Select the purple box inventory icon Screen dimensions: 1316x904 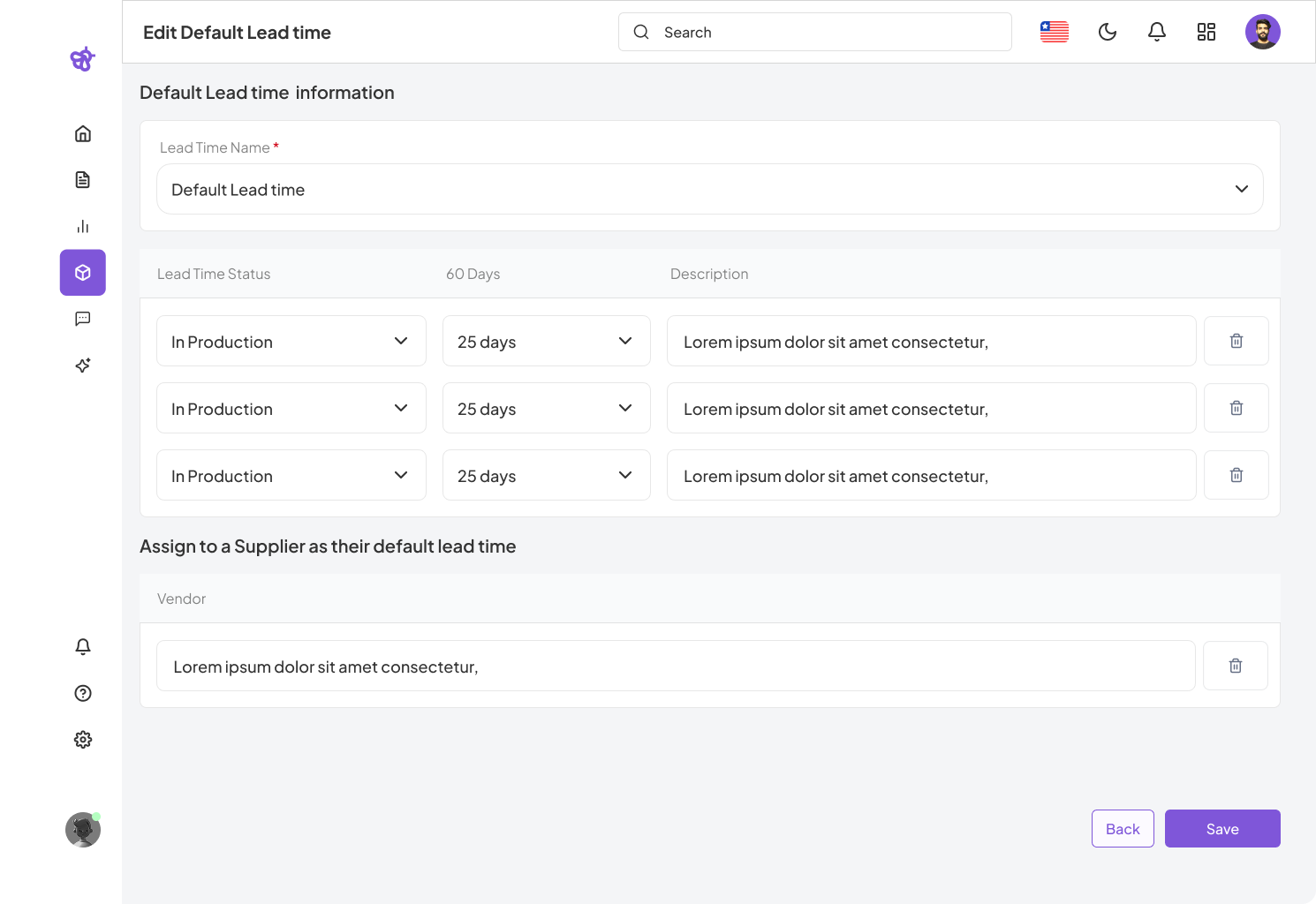83,273
